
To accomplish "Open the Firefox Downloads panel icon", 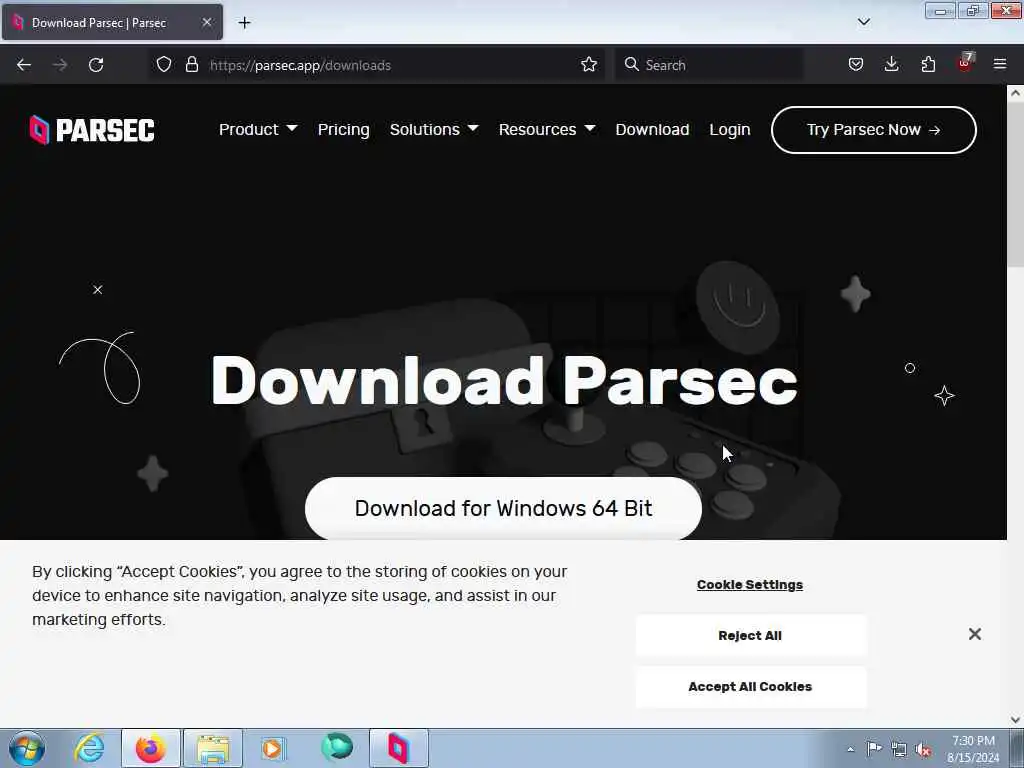I will 891,65.
